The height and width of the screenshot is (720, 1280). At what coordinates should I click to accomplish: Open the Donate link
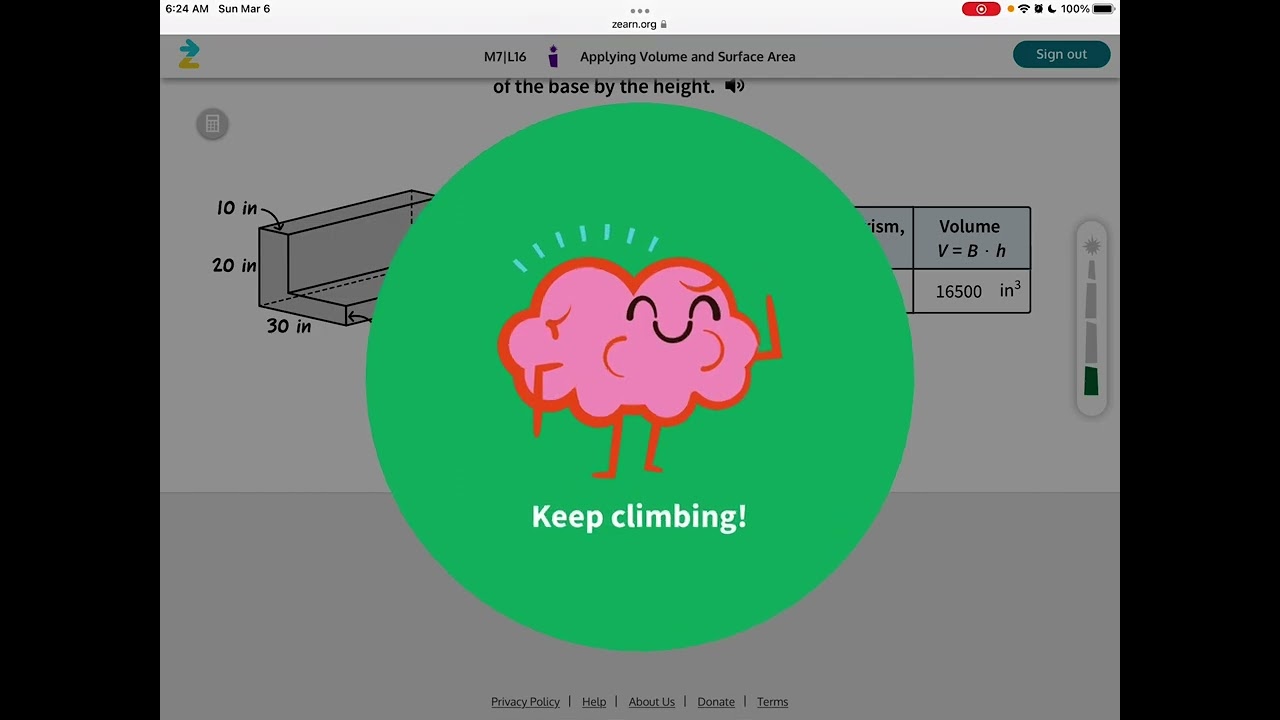716,702
